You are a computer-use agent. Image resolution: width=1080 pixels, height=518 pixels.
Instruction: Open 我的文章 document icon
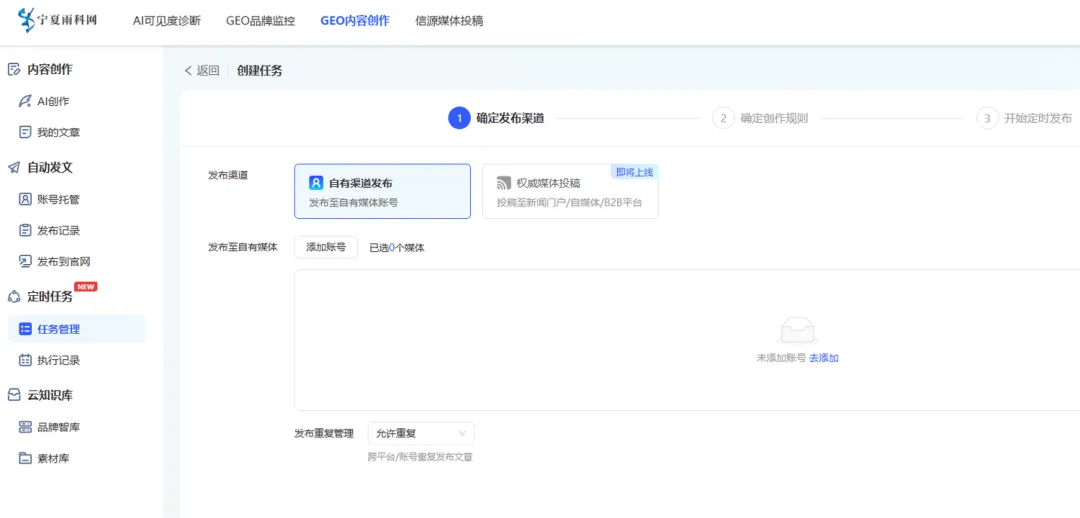[x=25, y=132]
